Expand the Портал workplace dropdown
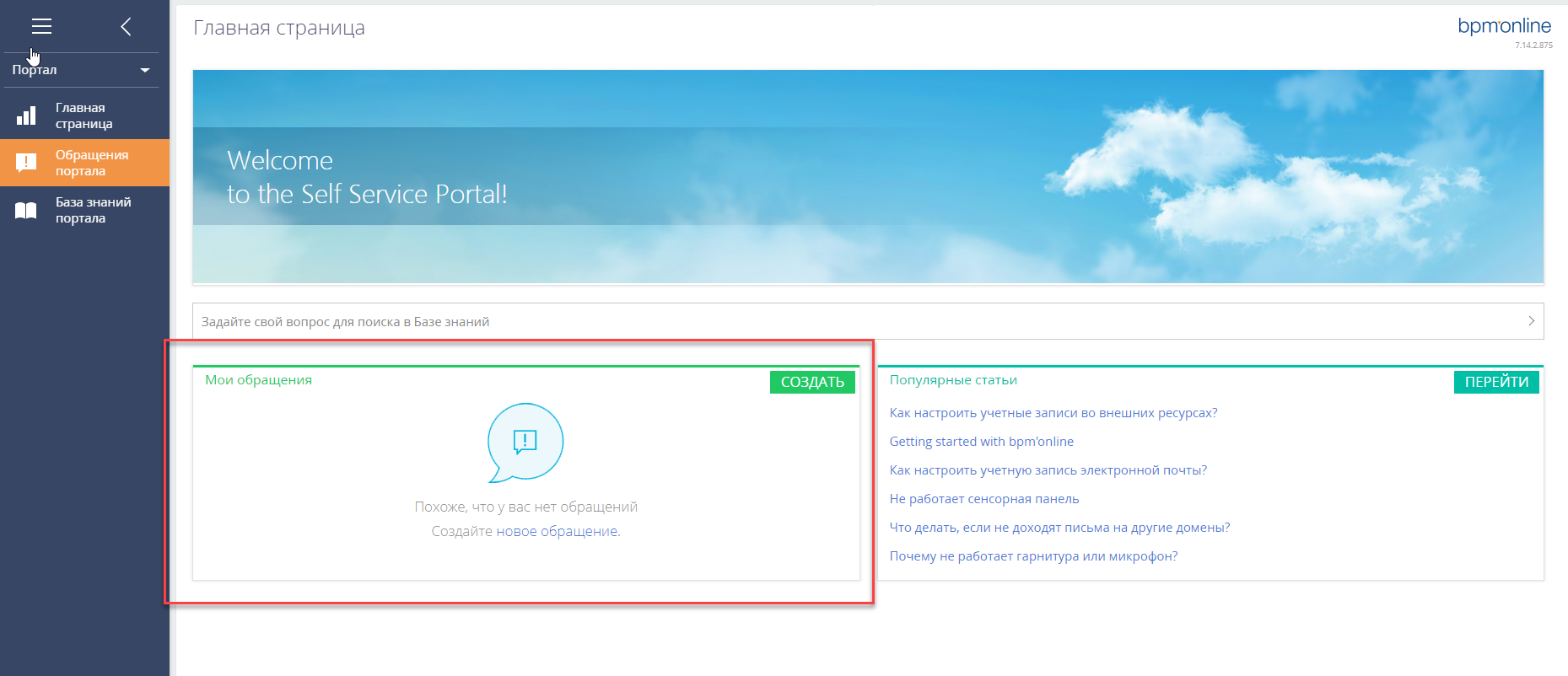 pos(80,70)
